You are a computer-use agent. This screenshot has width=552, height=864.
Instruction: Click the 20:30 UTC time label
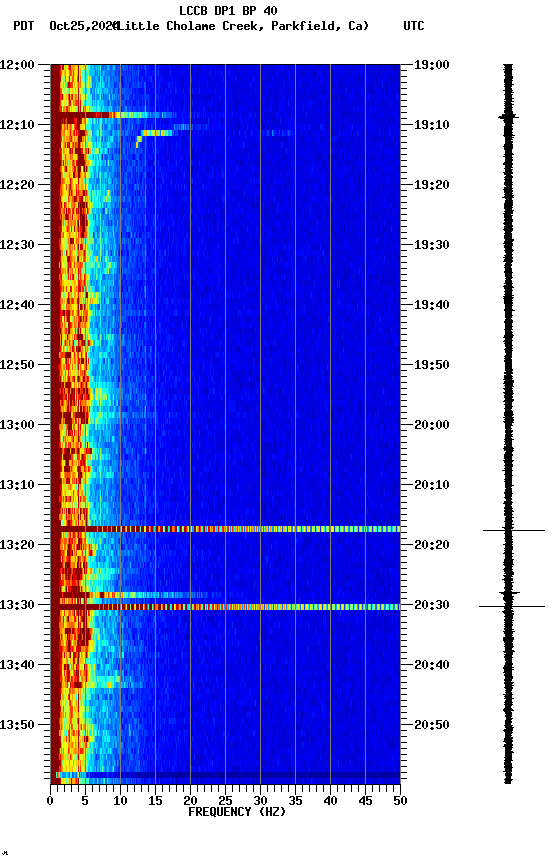pyautogui.click(x=432, y=606)
